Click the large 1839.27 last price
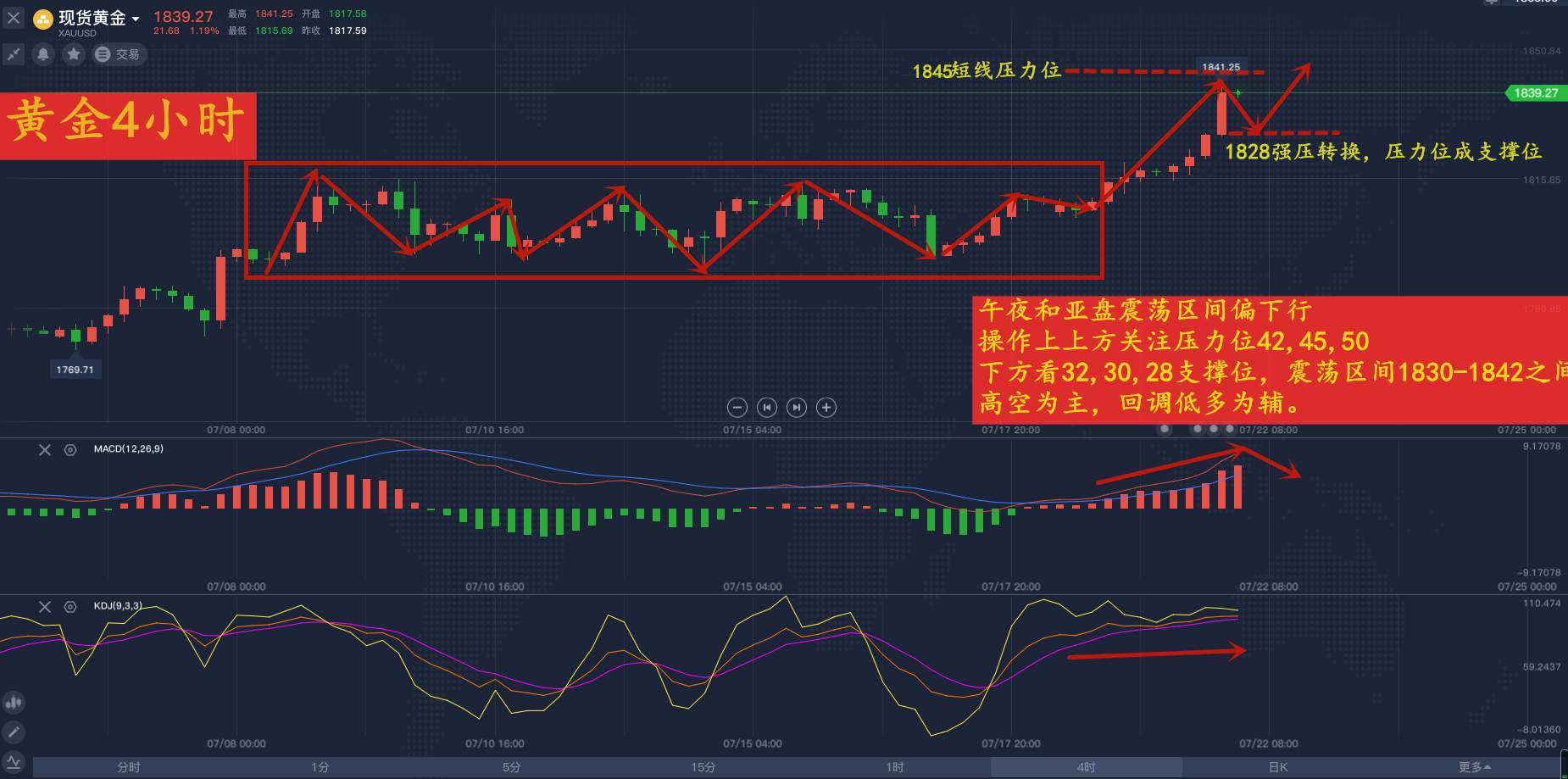The height and width of the screenshot is (779, 1568). coord(183,16)
